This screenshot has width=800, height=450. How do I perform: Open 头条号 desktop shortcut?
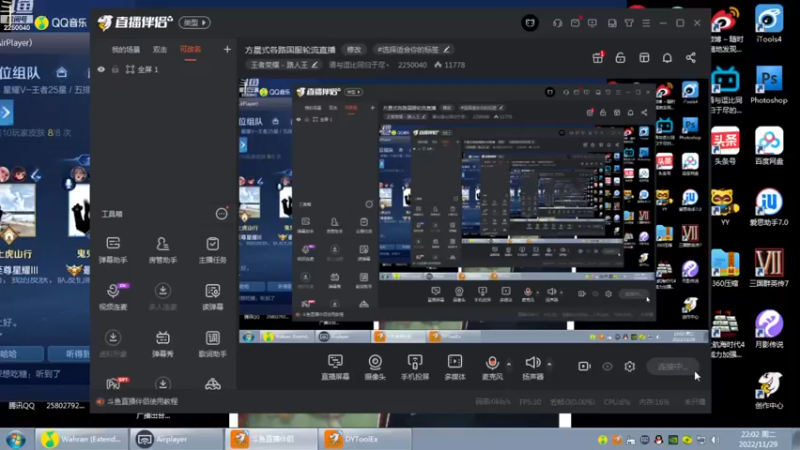[x=725, y=146]
